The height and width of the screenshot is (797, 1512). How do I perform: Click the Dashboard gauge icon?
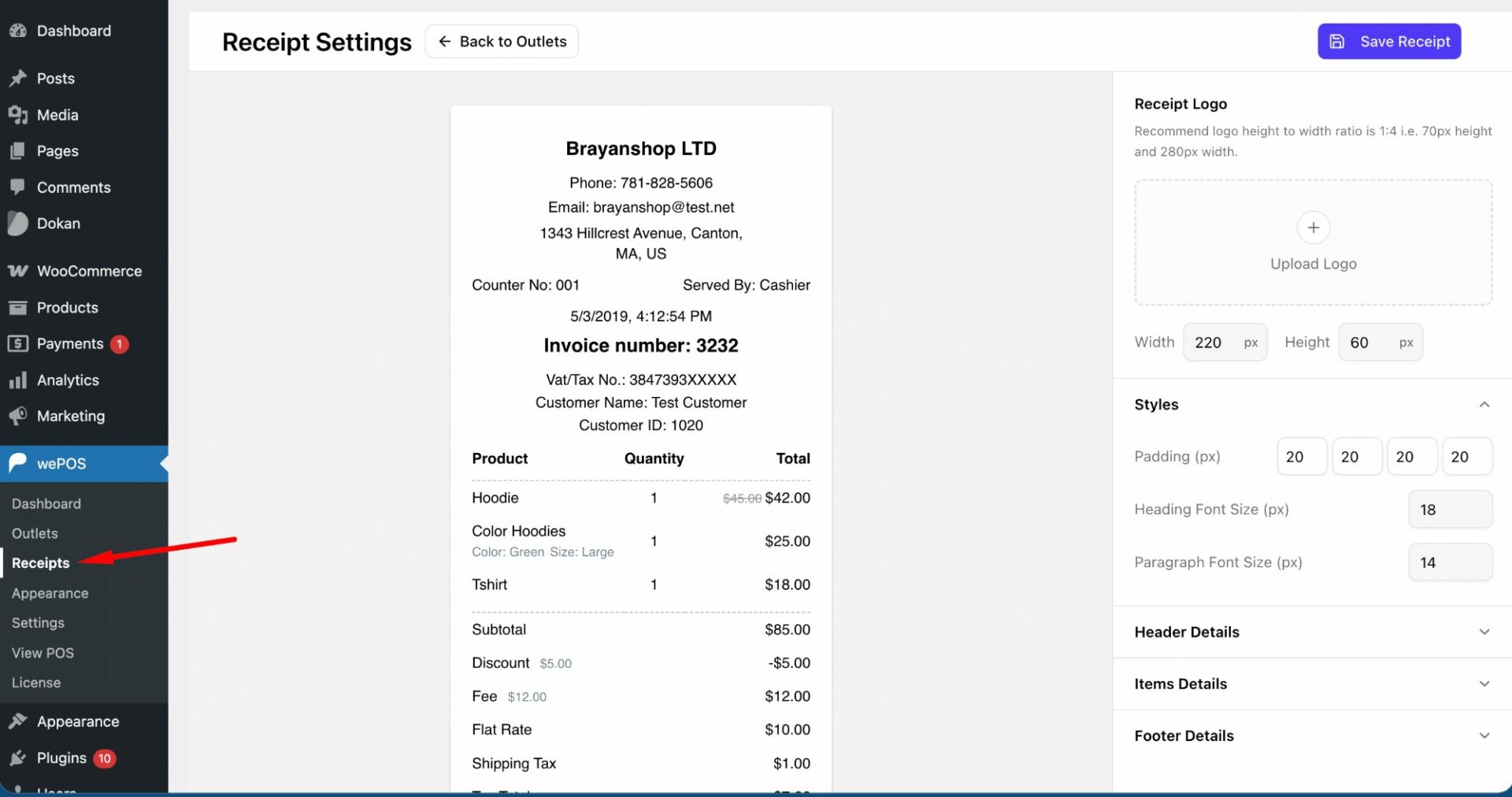[17, 31]
